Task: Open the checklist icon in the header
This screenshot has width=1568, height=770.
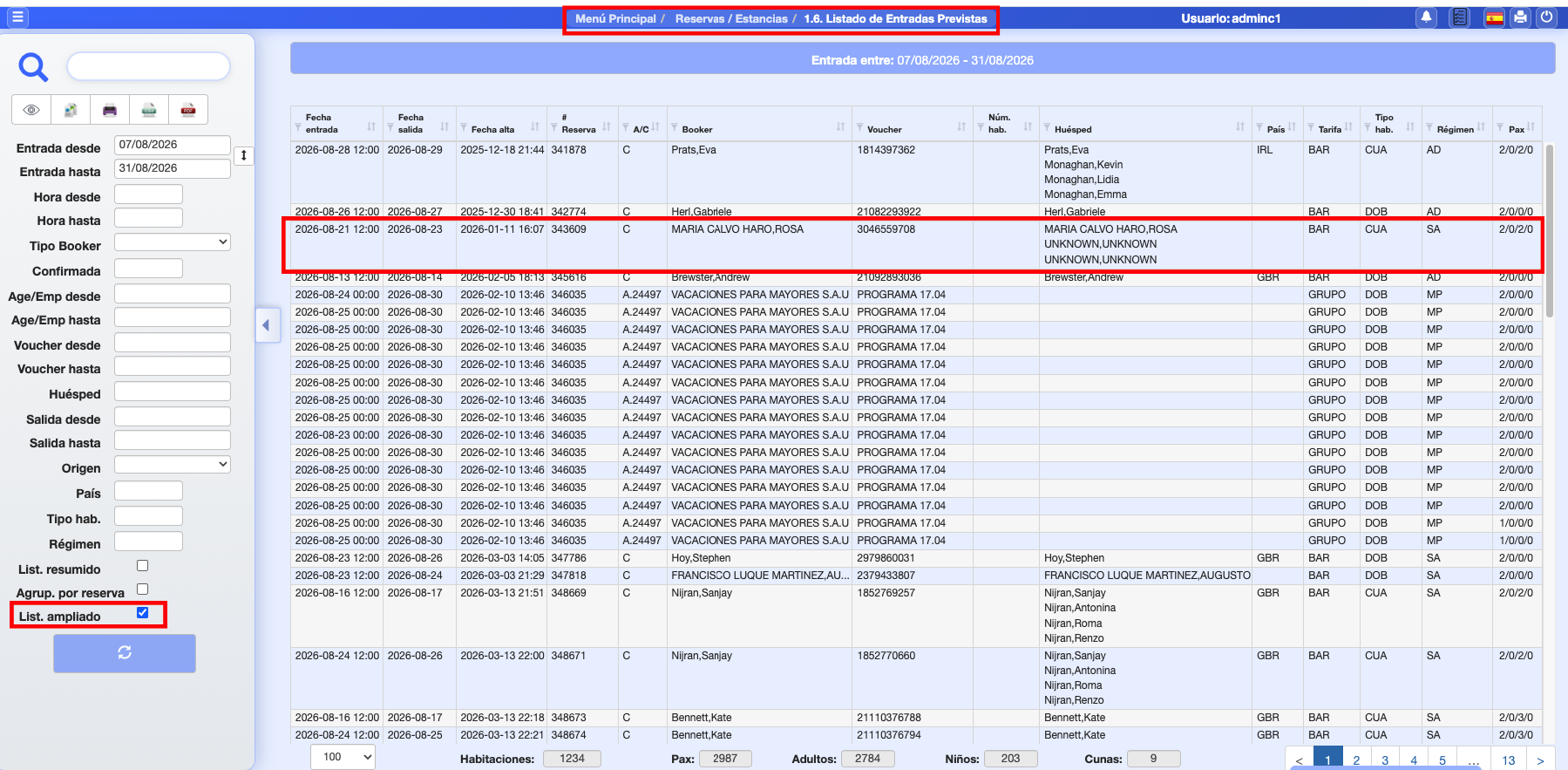Action: tap(1460, 17)
